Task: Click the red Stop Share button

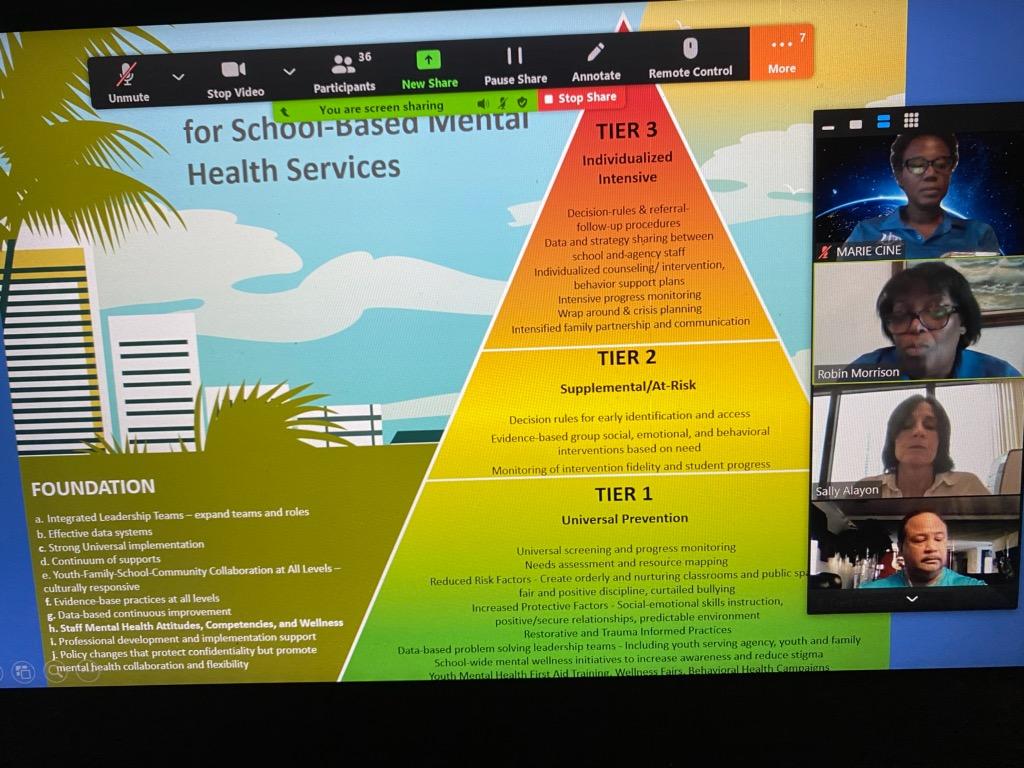Action: [581, 98]
